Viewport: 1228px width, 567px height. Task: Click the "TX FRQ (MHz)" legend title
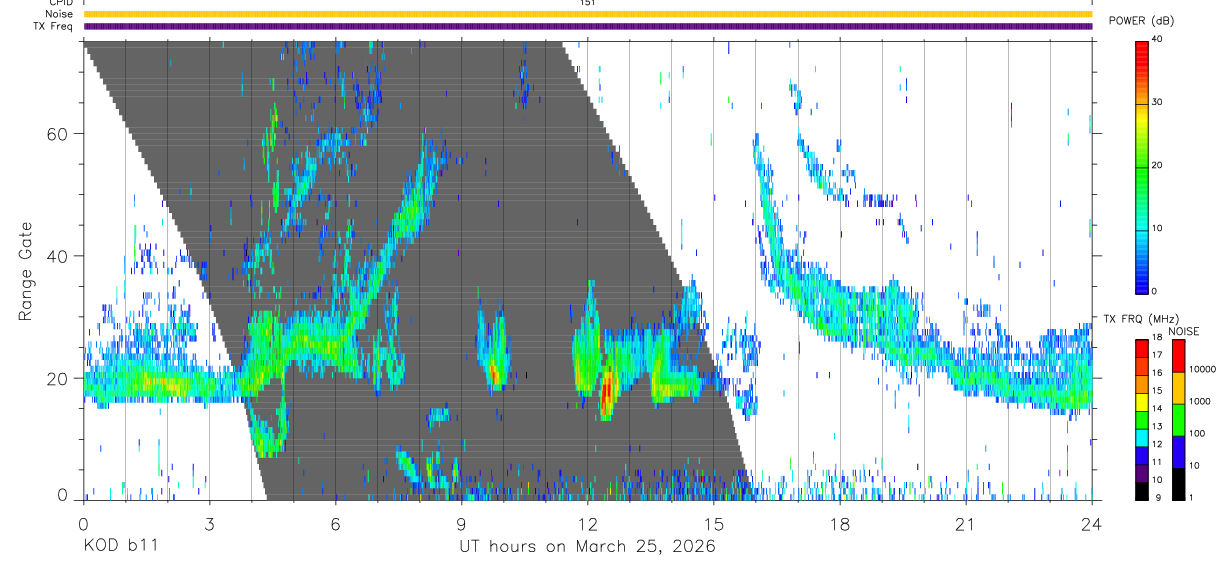point(1141,319)
